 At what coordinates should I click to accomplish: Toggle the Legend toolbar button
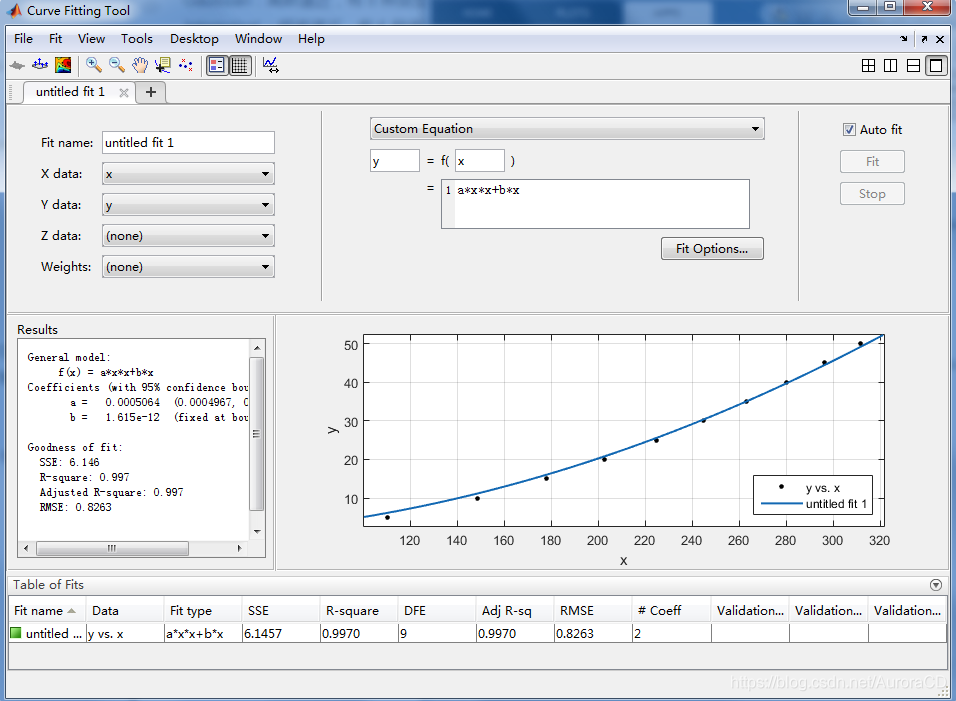pyautogui.click(x=216, y=65)
